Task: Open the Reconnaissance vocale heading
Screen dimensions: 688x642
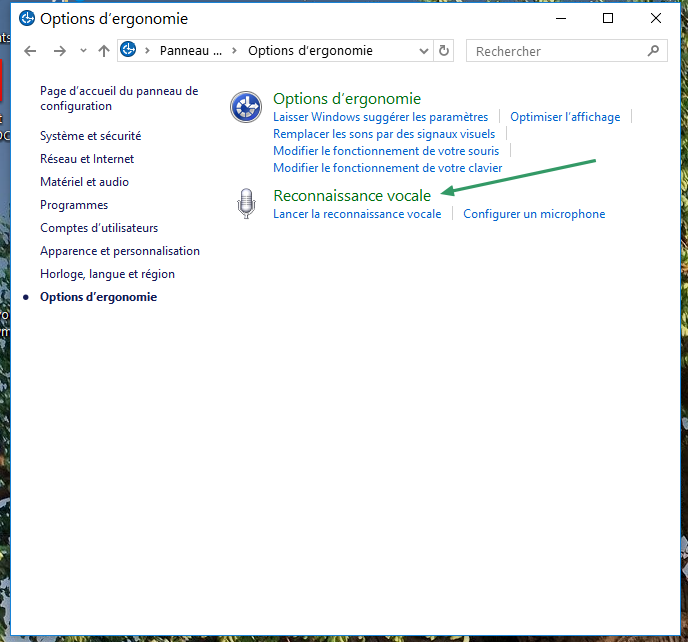Action: click(352, 196)
